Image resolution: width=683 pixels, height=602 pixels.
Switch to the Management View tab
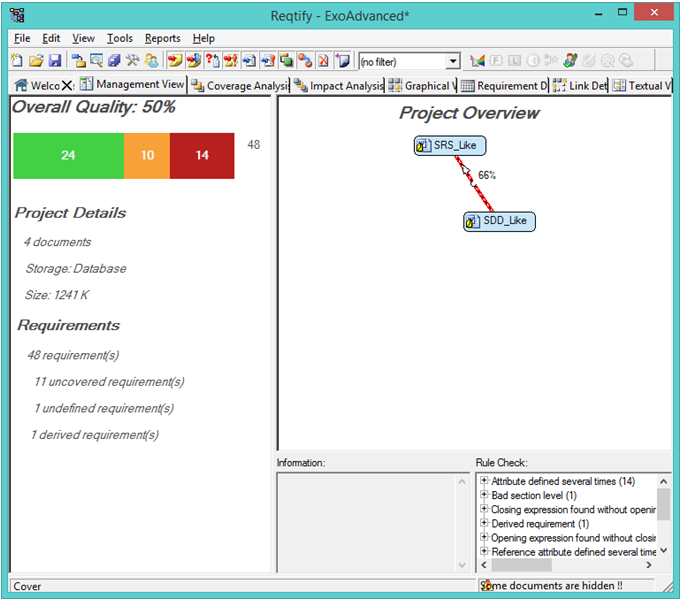[x=132, y=85]
